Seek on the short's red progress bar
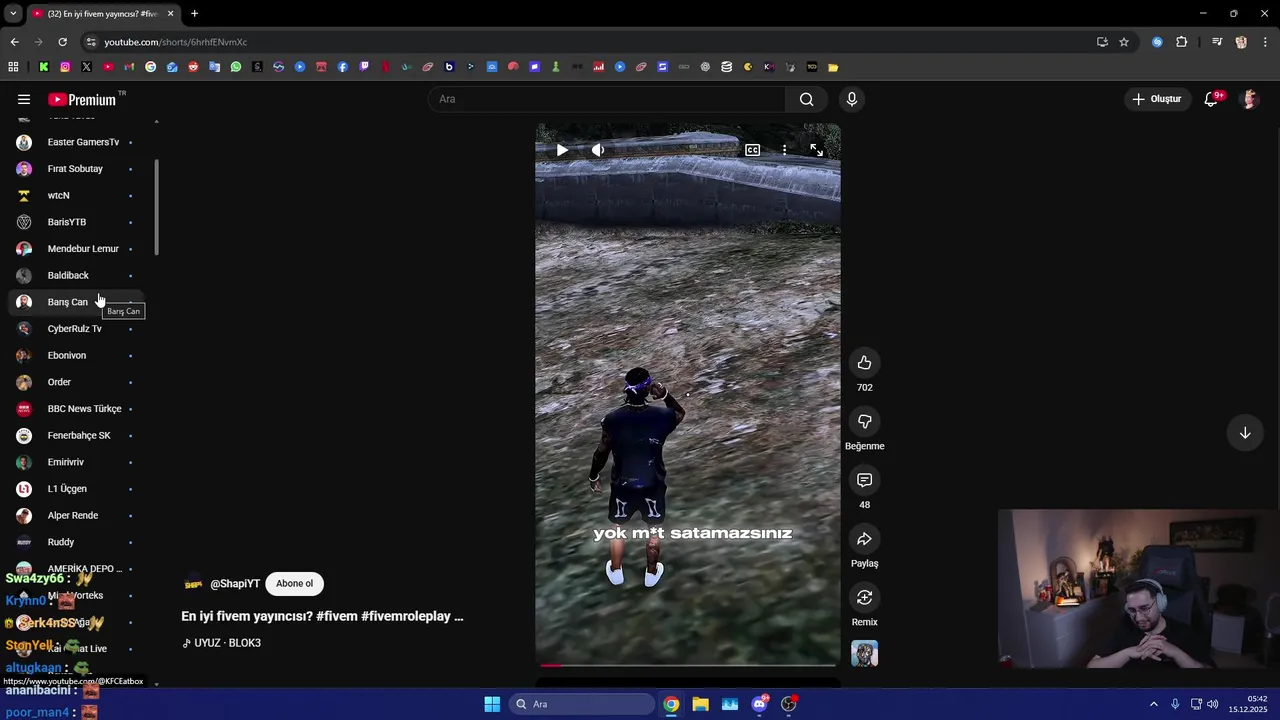The image size is (1280, 720). click(688, 664)
